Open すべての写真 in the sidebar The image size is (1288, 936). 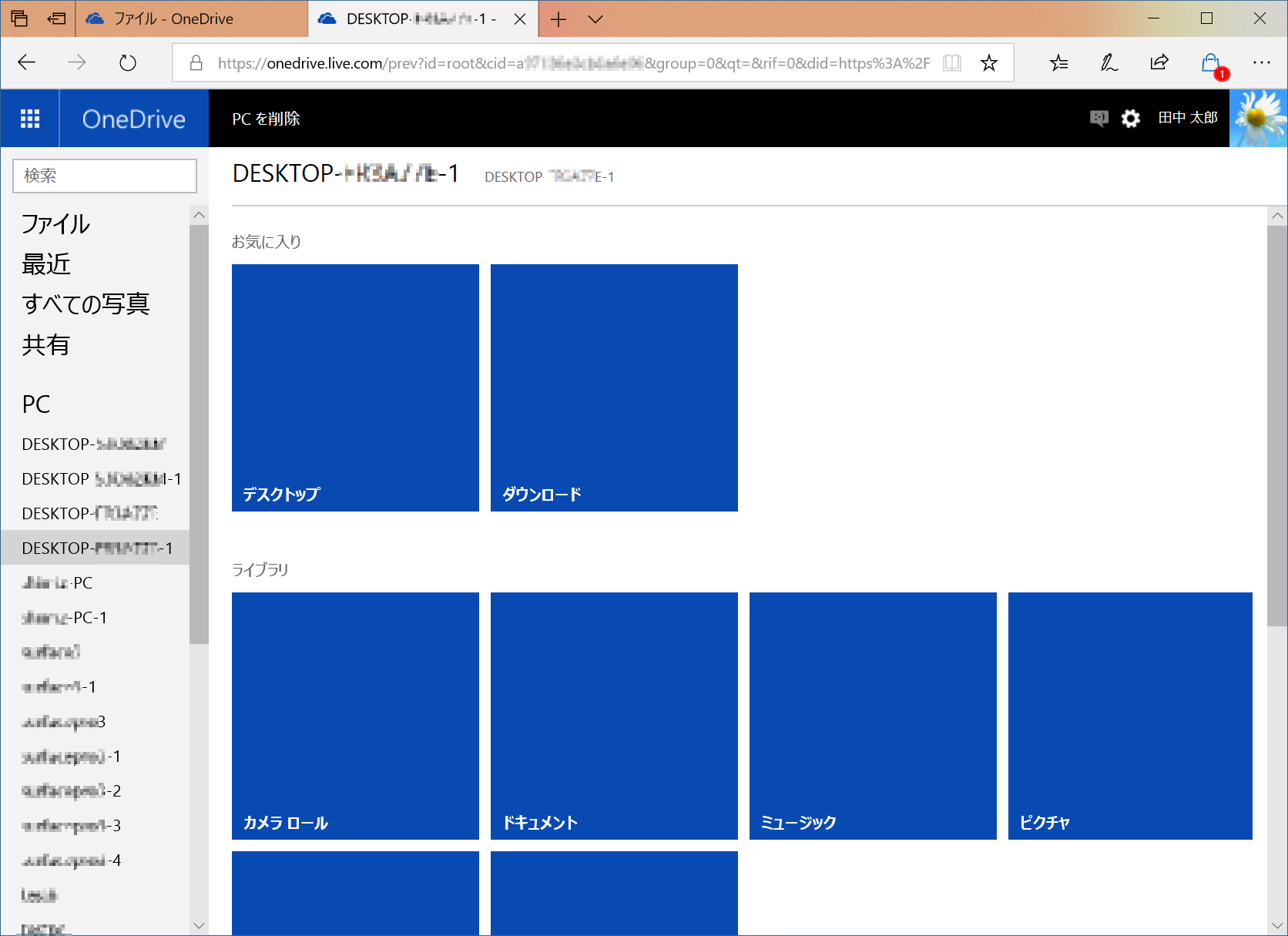[86, 304]
